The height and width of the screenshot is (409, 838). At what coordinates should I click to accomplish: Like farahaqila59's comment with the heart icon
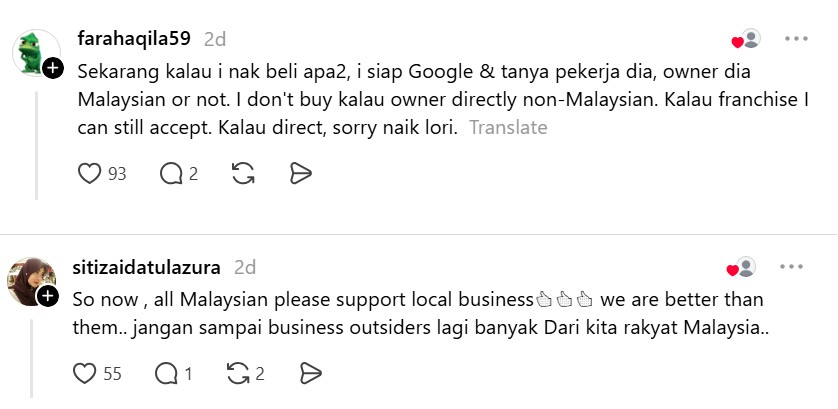click(x=89, y=174)
